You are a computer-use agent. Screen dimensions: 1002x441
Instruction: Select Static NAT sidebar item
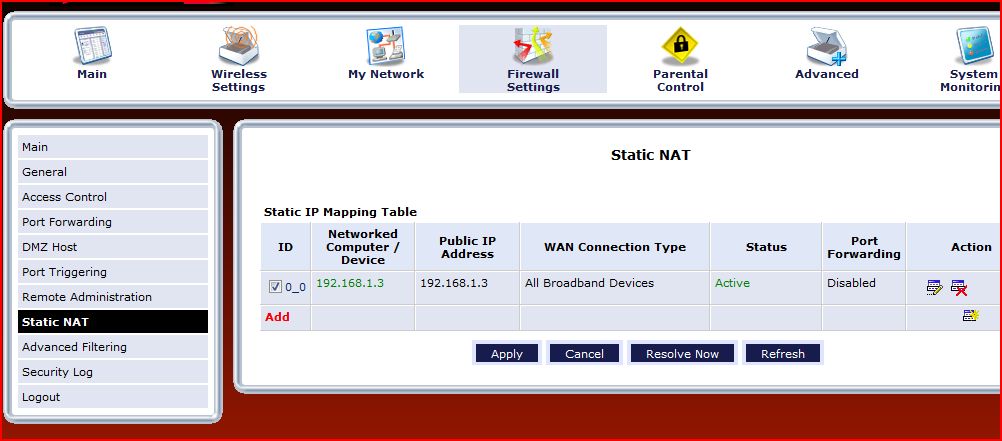coord(113,321)
